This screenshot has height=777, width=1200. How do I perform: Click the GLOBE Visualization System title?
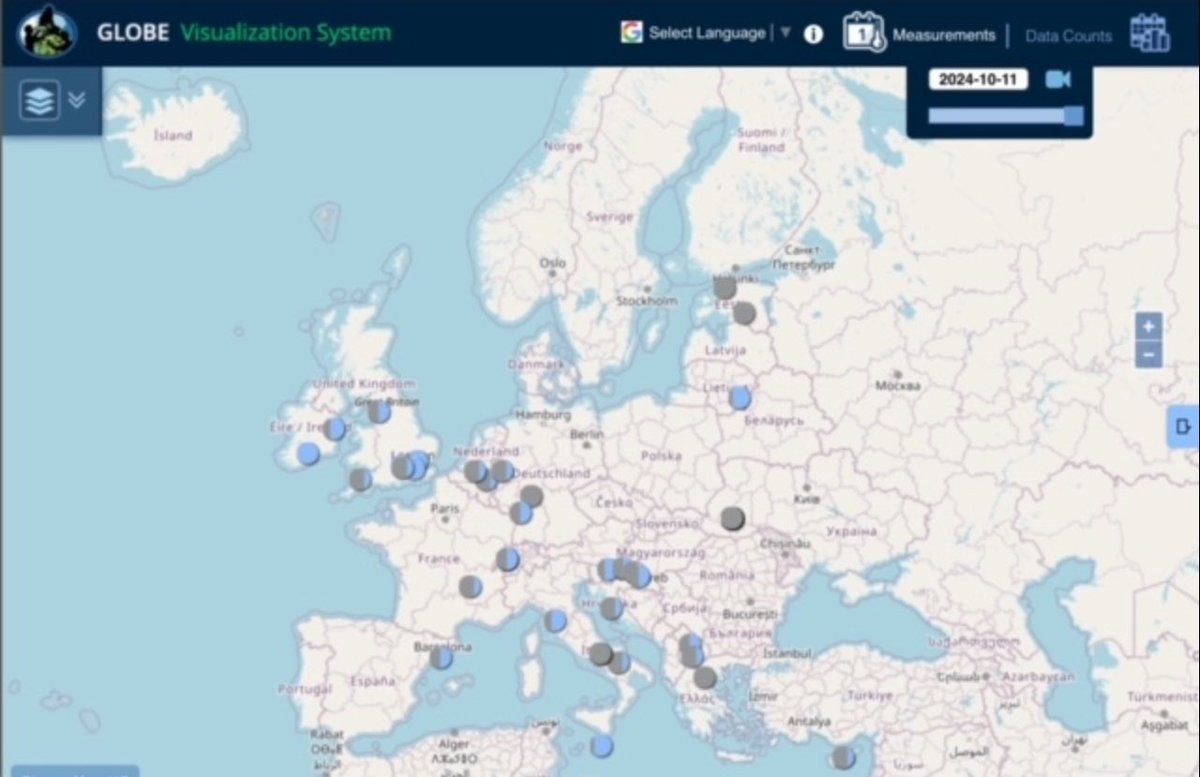pyautogui.click(x=244, y=32)
